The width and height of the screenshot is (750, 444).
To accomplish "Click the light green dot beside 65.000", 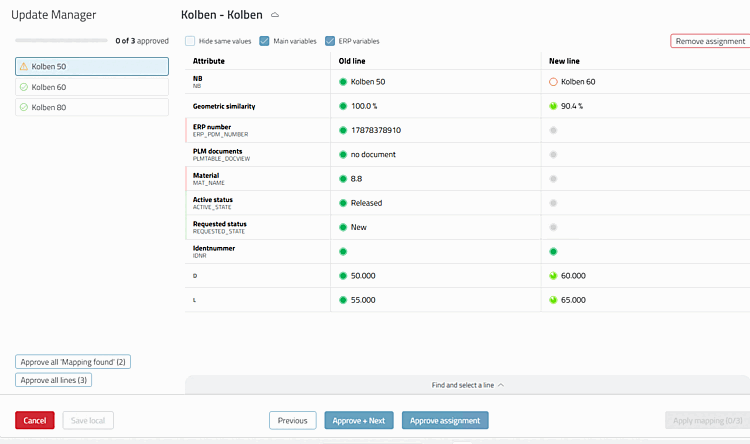I will point(553,300).
